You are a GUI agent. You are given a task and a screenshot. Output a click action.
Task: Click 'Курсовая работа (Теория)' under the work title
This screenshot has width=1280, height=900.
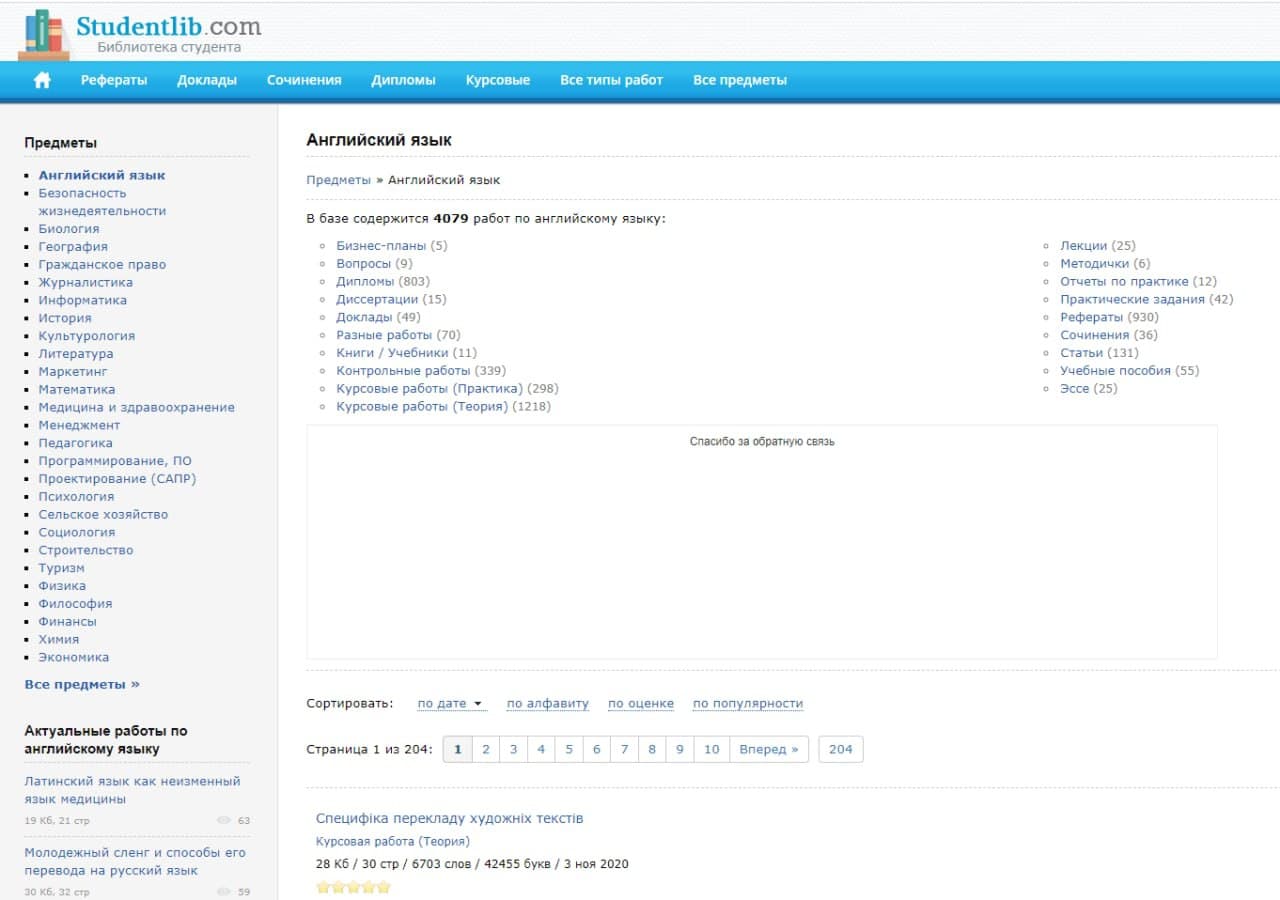tap(393, 842)
